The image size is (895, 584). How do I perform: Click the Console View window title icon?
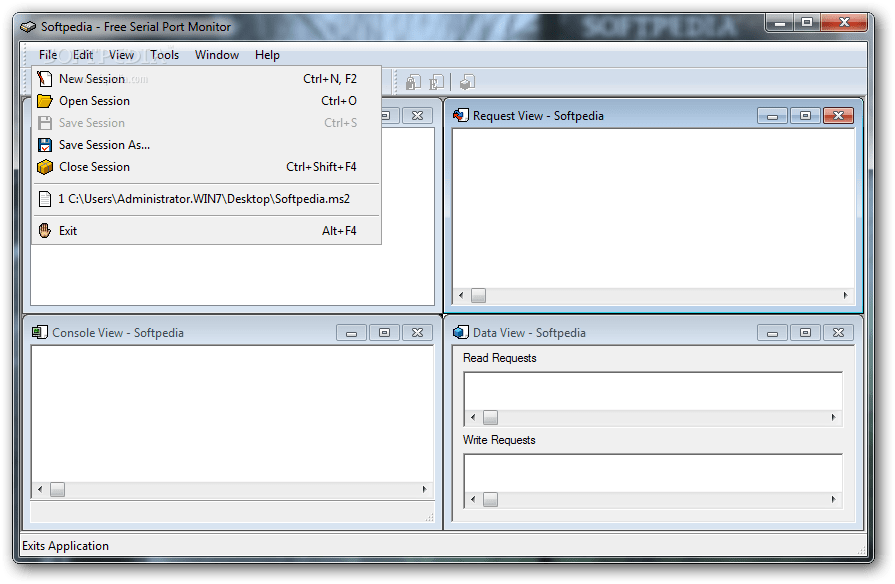39,332
